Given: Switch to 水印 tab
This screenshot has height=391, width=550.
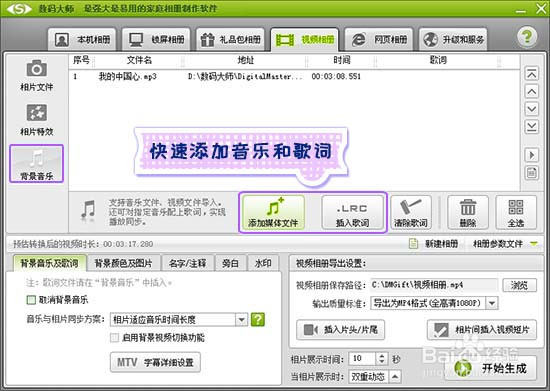Looking at the screenshot, I should click(263, 263).
